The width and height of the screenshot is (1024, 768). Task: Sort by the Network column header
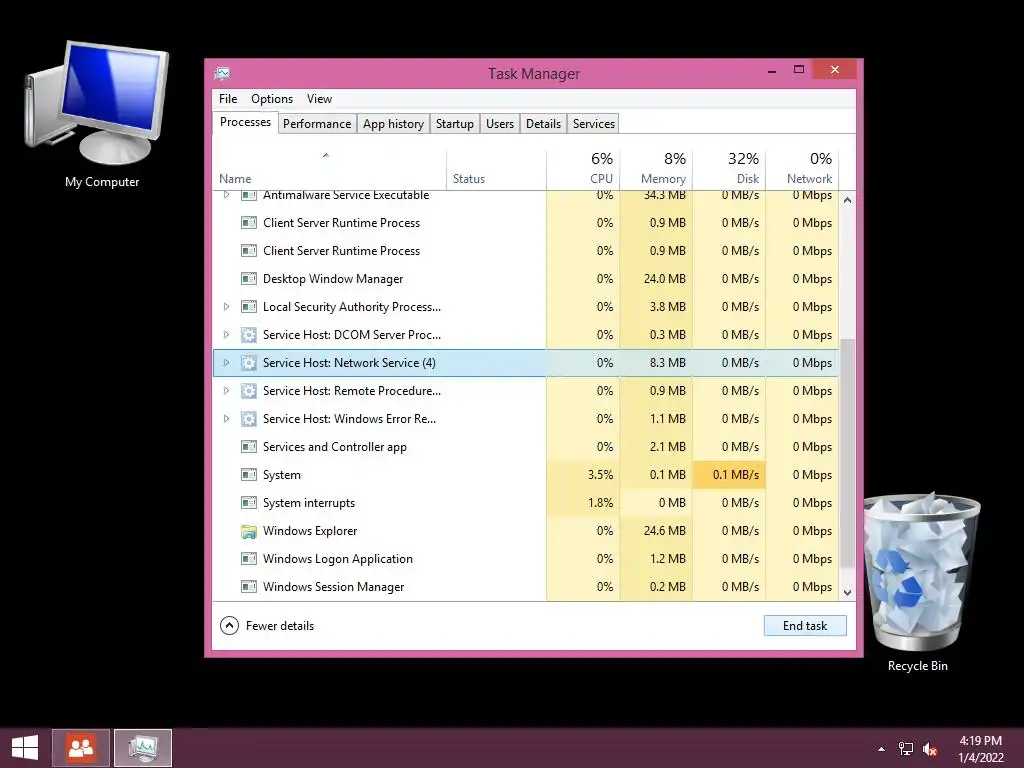click(x=802, y=168)
